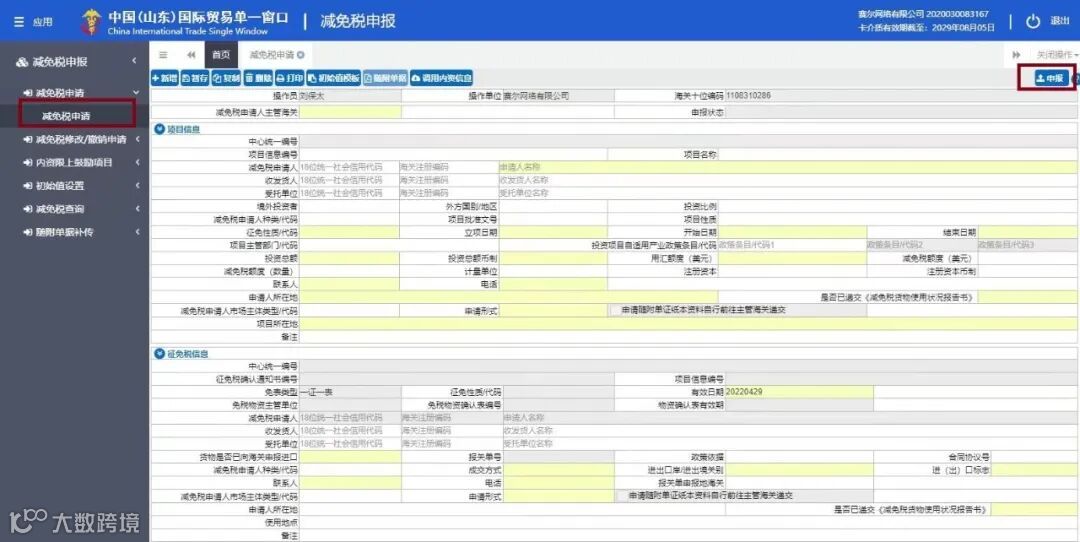The height and width of the screenshot is (542, 1080).
Task: Click the 开始日期 date field
Action: 793,232
